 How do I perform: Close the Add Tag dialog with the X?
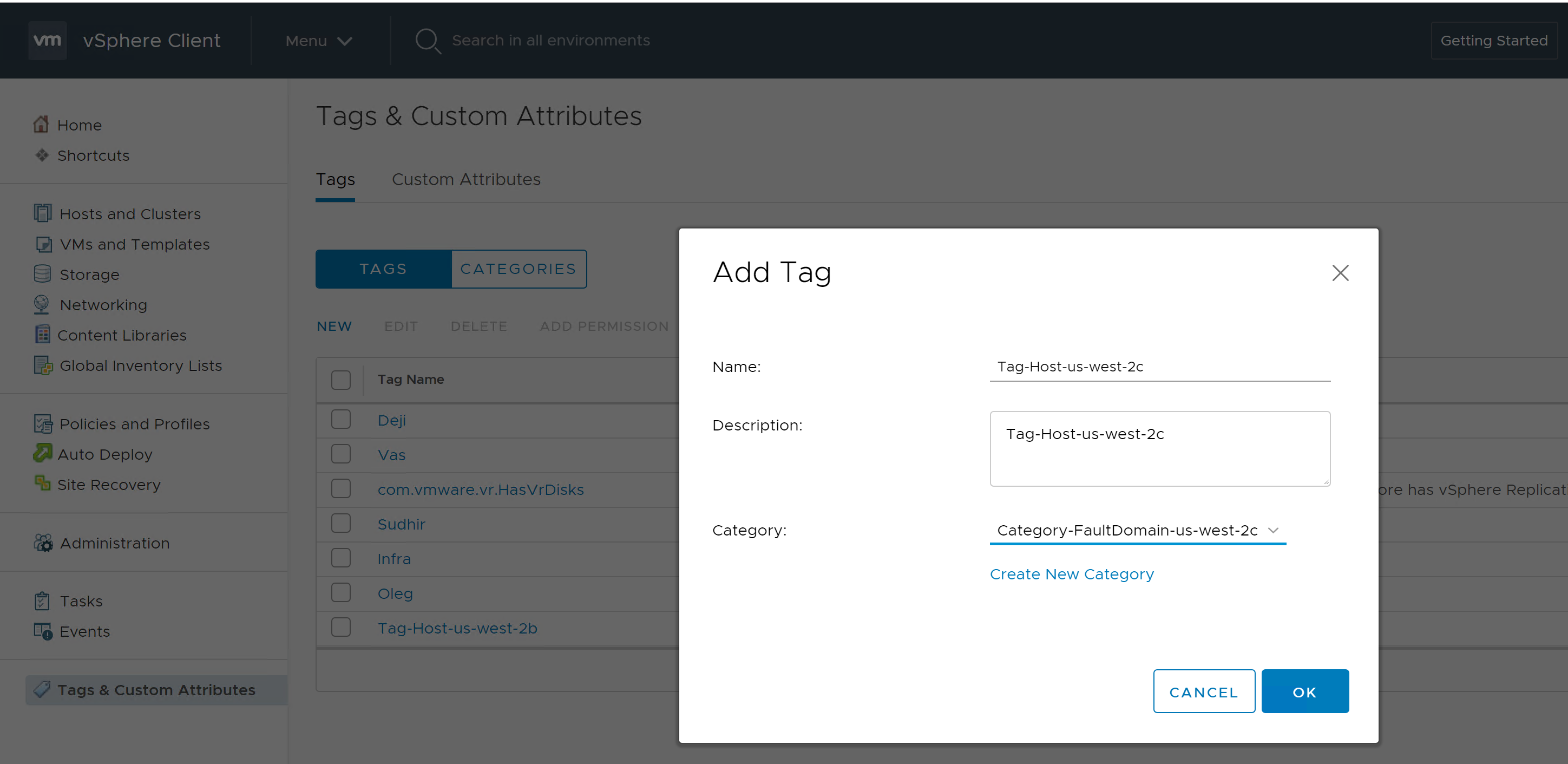(x=1340, y=273)
